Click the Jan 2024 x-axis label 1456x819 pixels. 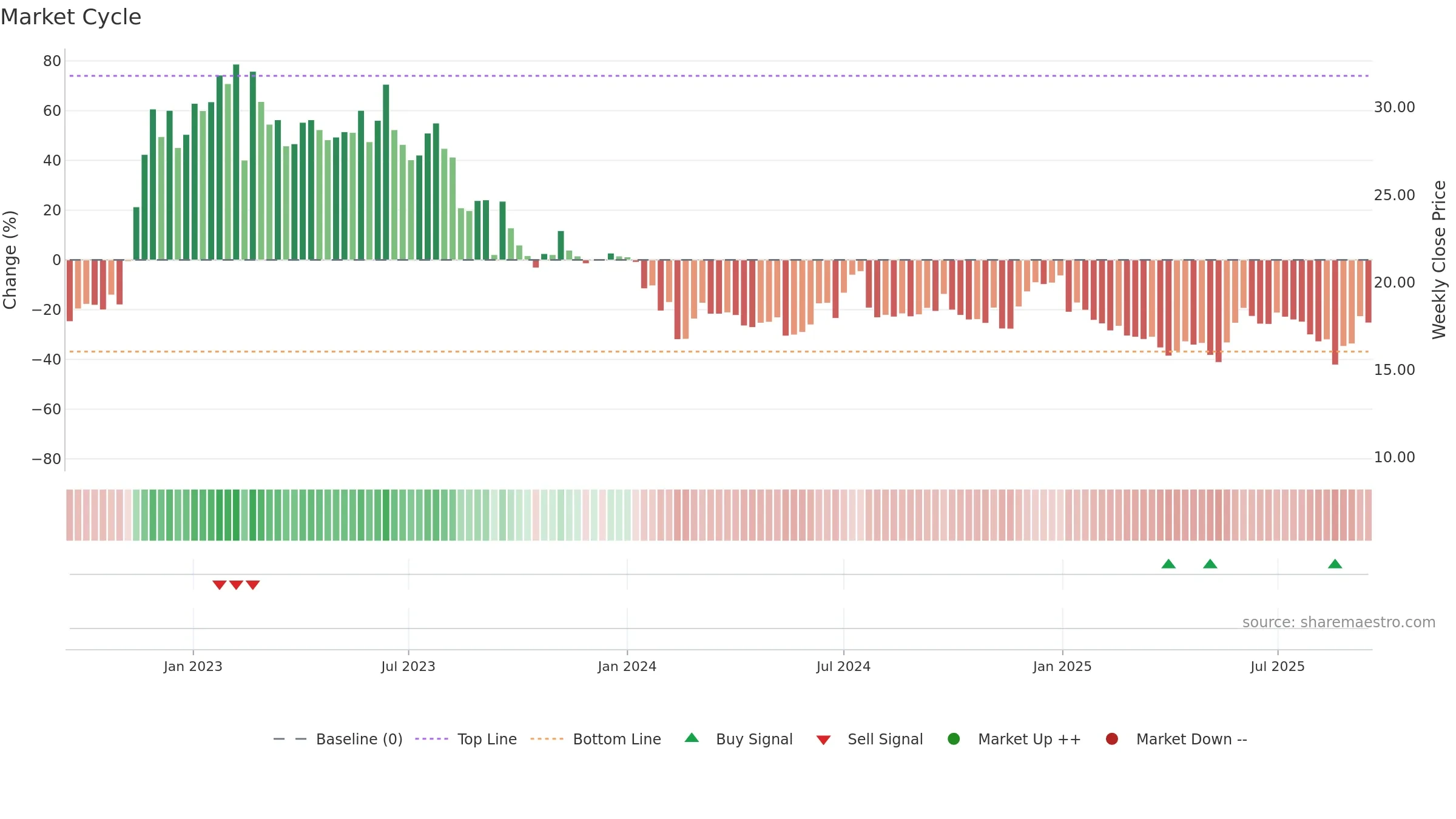coord(627,666)
